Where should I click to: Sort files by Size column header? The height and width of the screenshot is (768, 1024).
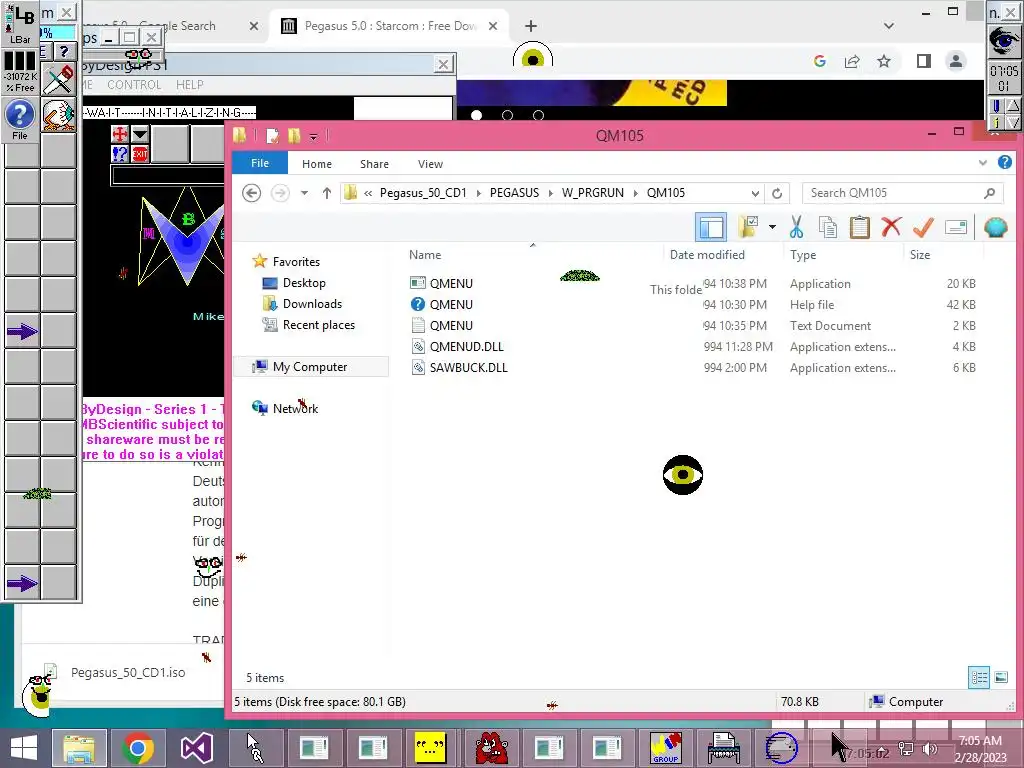pos(920,255)
